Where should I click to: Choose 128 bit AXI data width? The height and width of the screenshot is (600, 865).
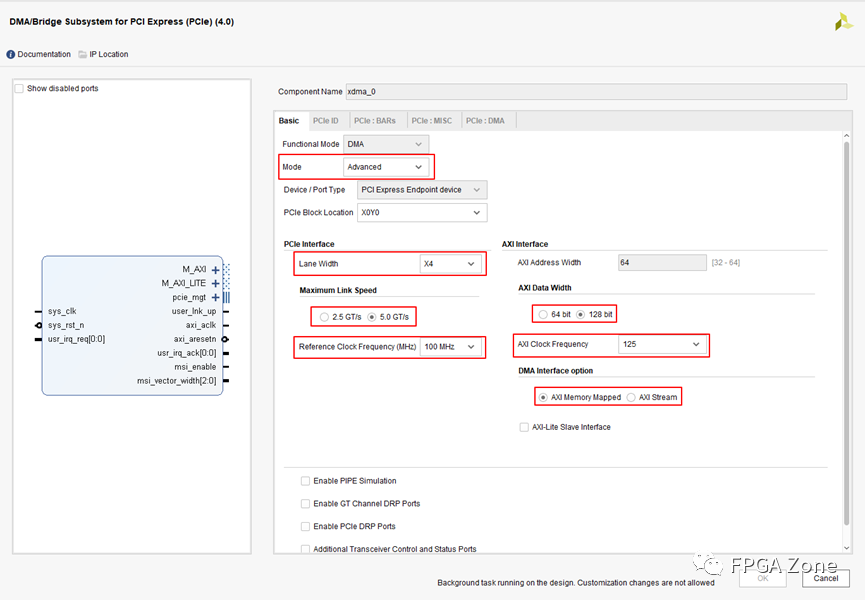pos(580,314)
